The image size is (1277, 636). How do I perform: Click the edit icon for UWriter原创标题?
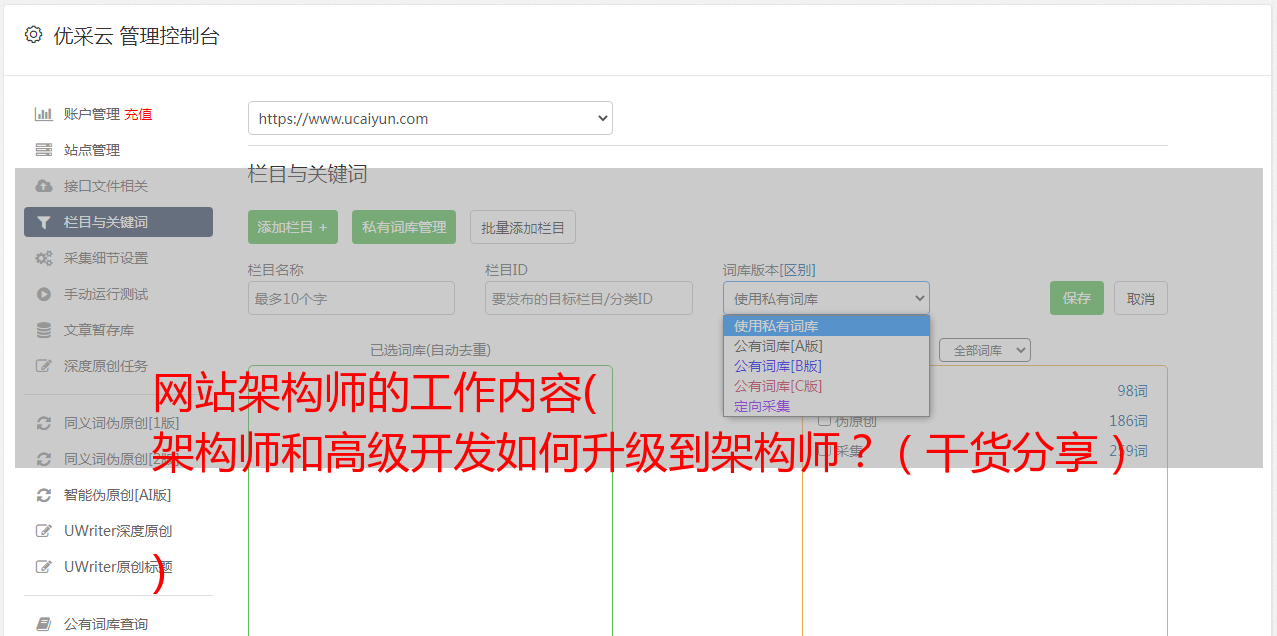coord(43,567)
